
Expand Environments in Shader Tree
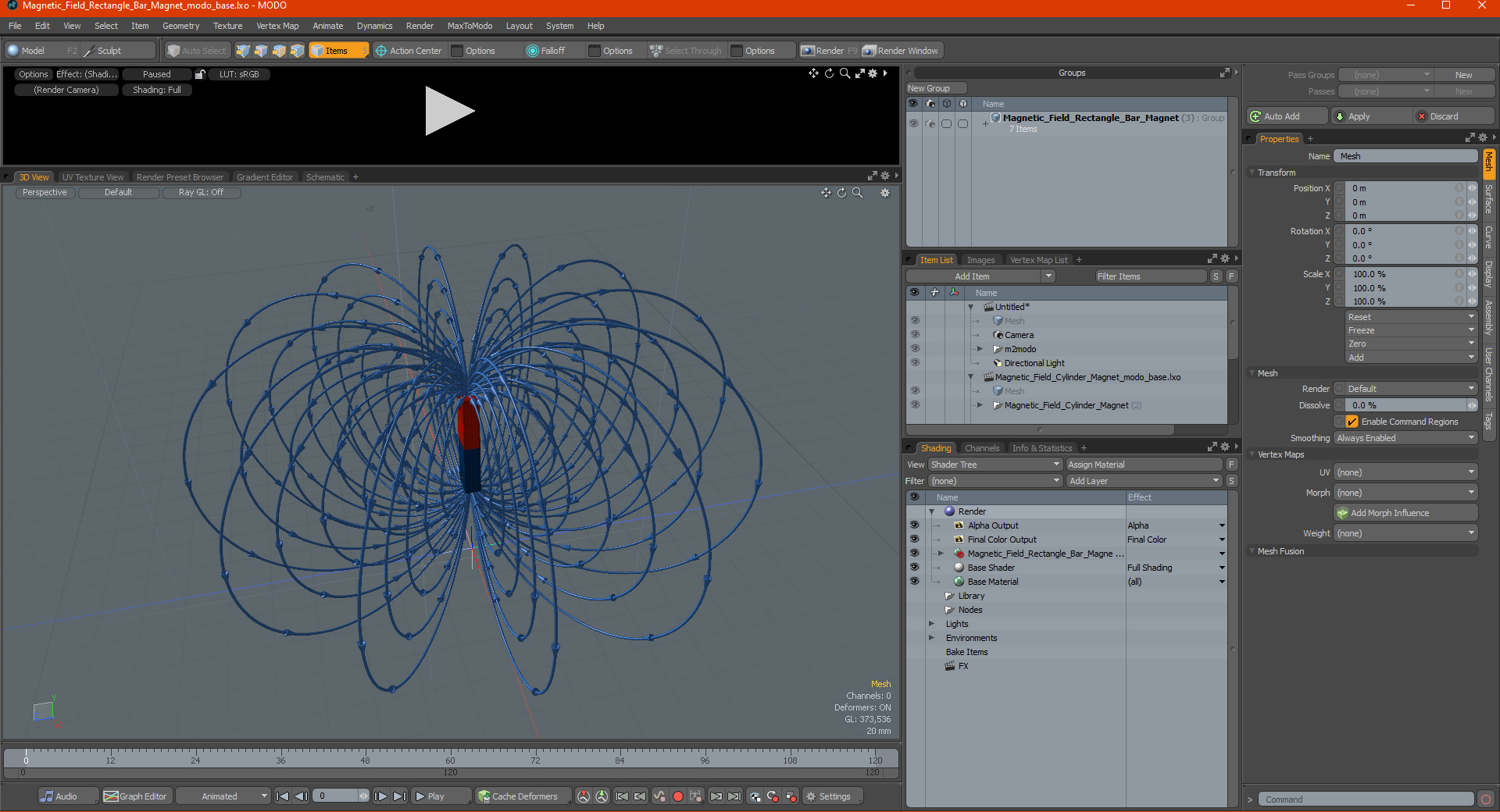(x=931, y=638)
